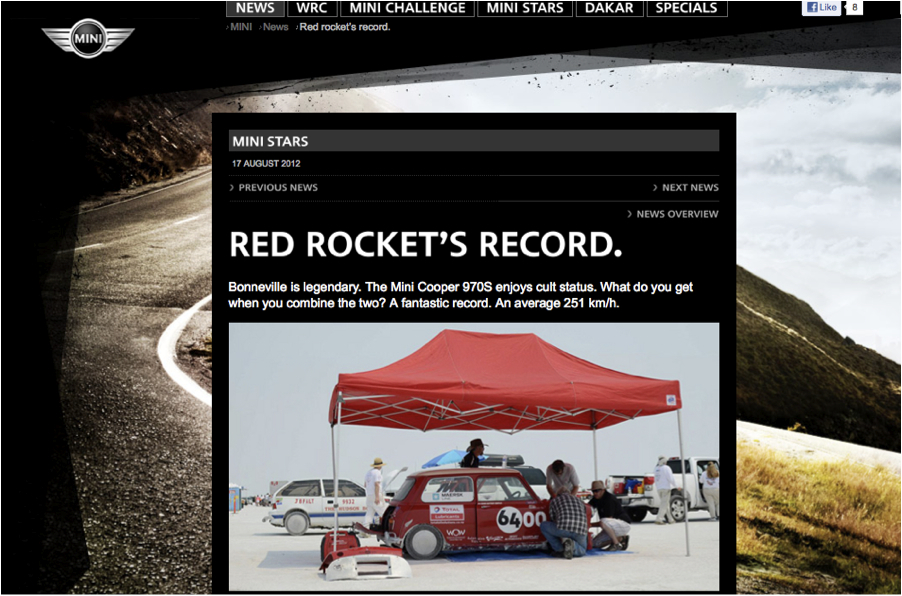Go to MINI CHALLENGE section

pos(407,8)
